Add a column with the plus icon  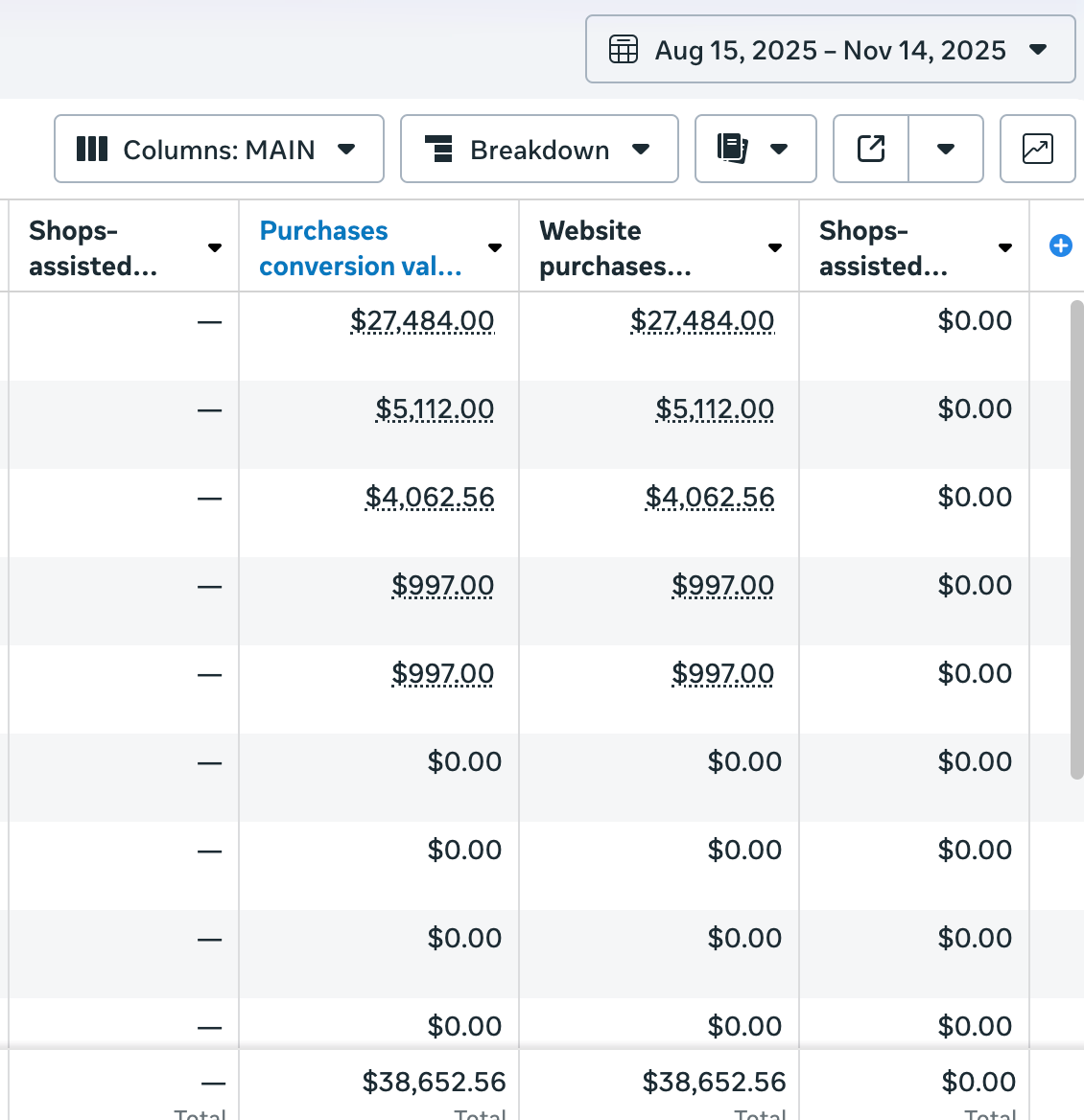point(1061,246)
